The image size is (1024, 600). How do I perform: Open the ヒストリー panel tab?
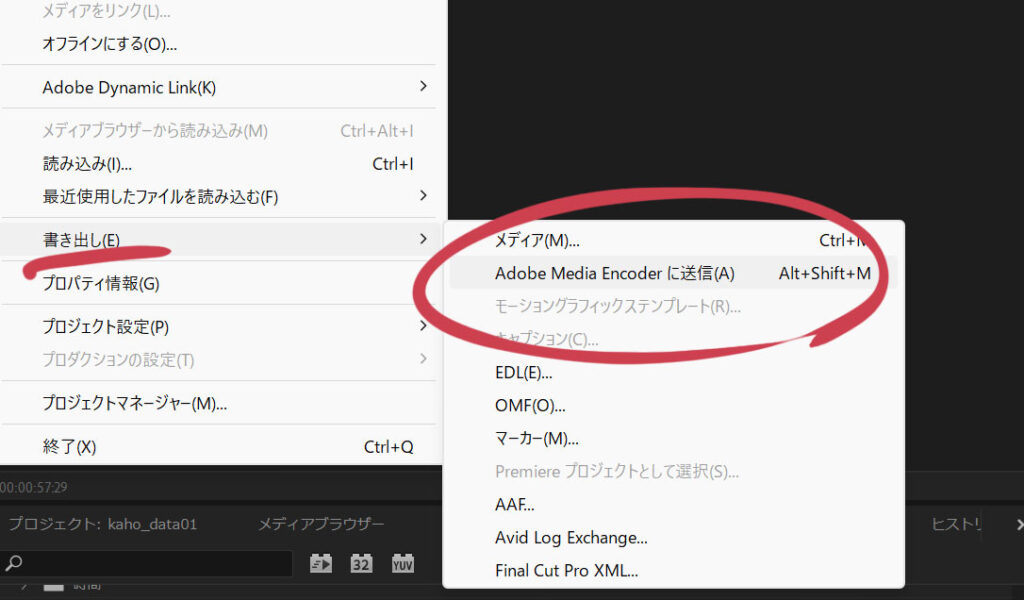(x=957, y=524)
